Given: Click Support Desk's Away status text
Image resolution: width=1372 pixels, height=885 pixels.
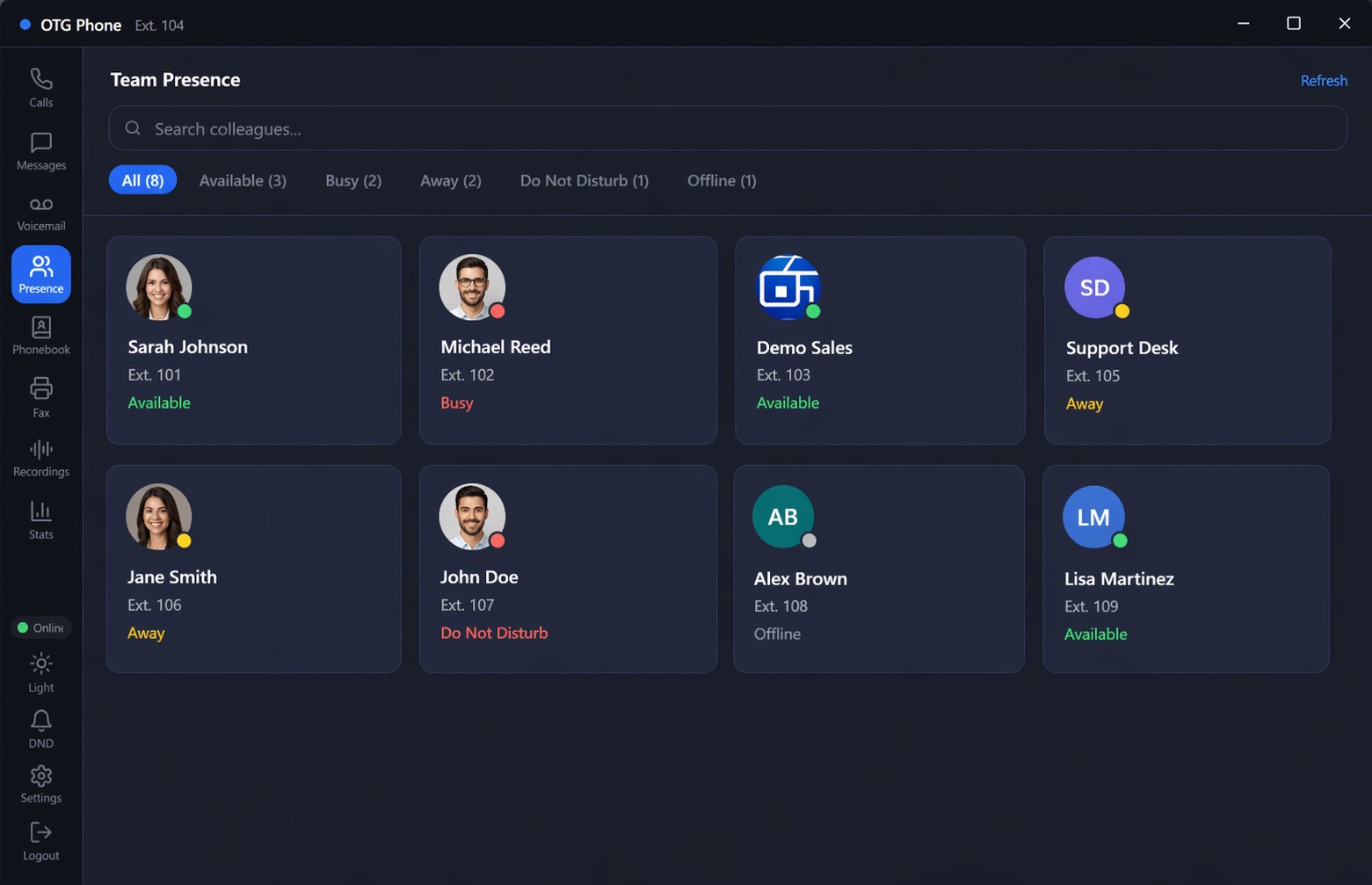Looking at the screenshot, I should tap(1084, 403).
